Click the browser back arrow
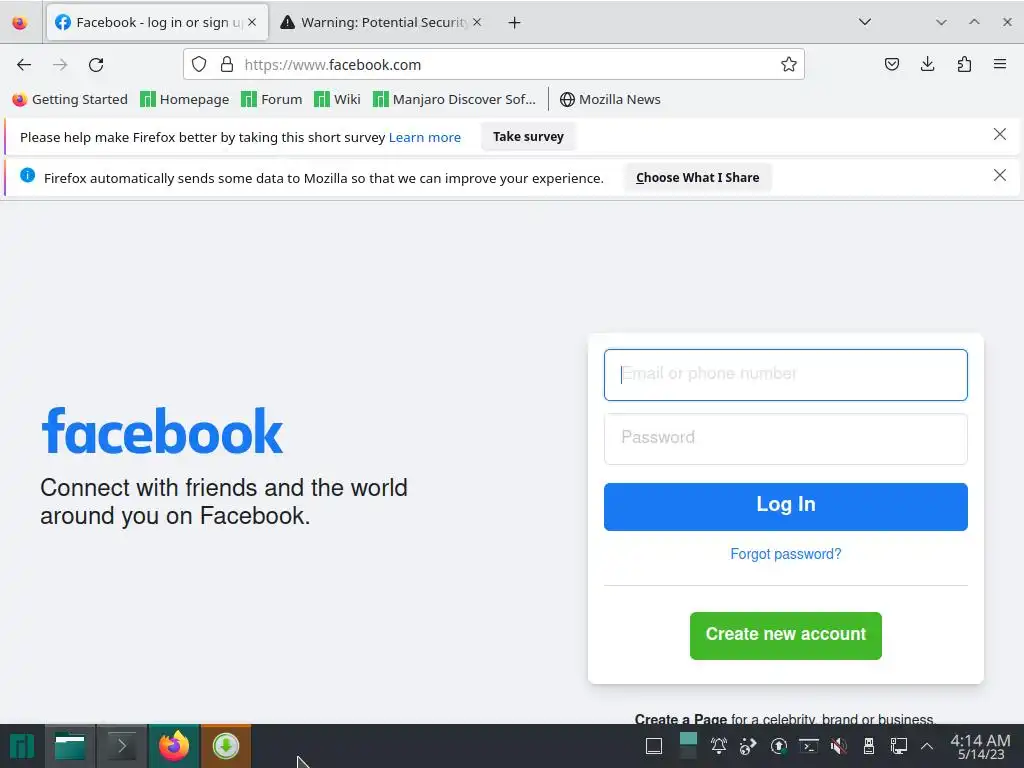The image size is (1024, 768). 24,65
